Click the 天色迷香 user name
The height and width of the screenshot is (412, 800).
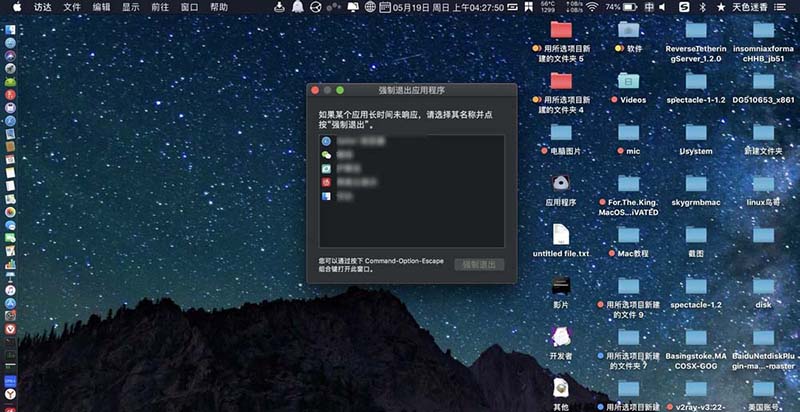(749, 7)
